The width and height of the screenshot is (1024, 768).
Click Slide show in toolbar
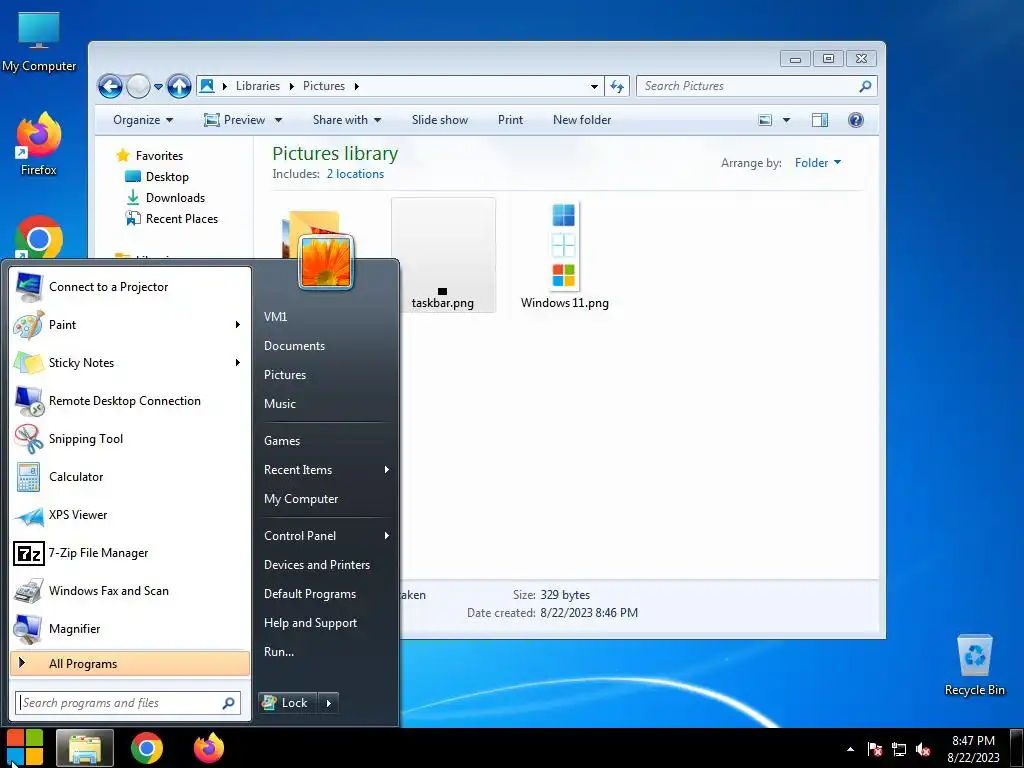tap(440, 120)
